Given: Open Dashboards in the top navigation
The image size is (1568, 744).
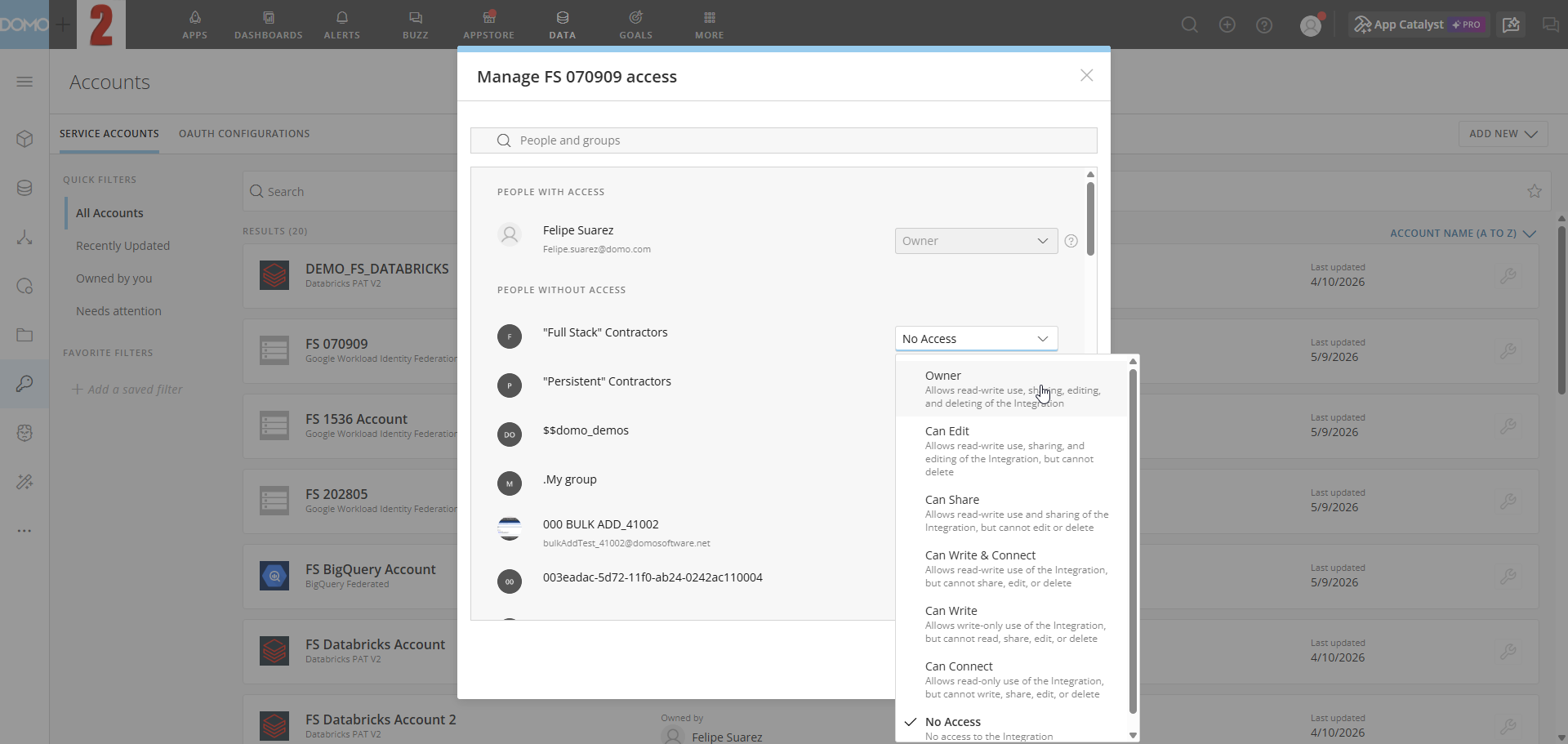Looking at the screenshot, I should pyautogui.click(x=269, y=25).
